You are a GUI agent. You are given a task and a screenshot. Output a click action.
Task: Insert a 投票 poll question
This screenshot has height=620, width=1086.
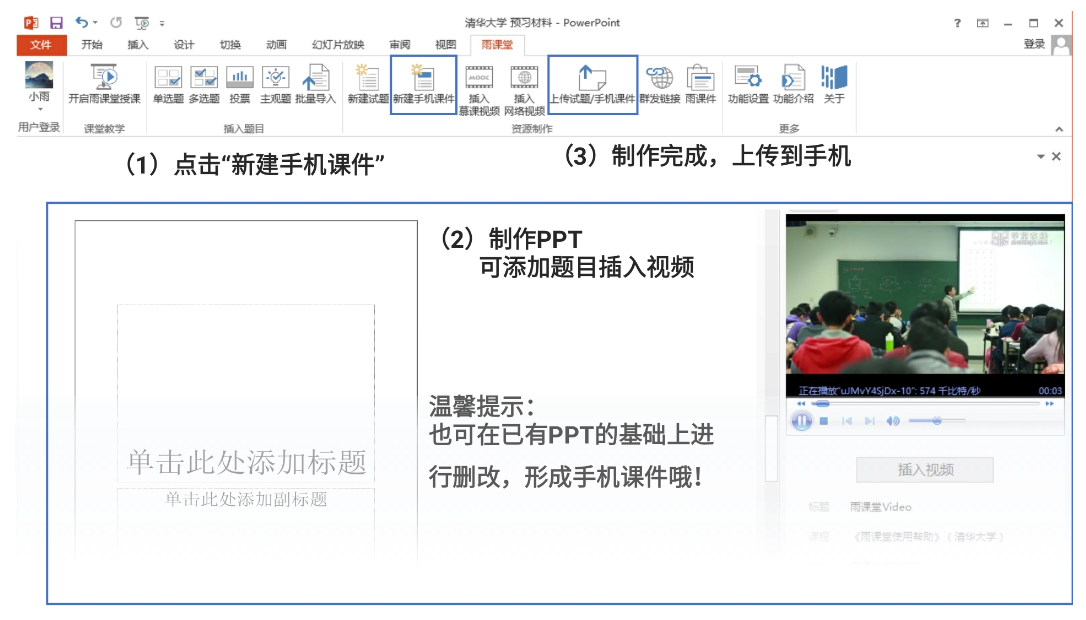point(240,84)
